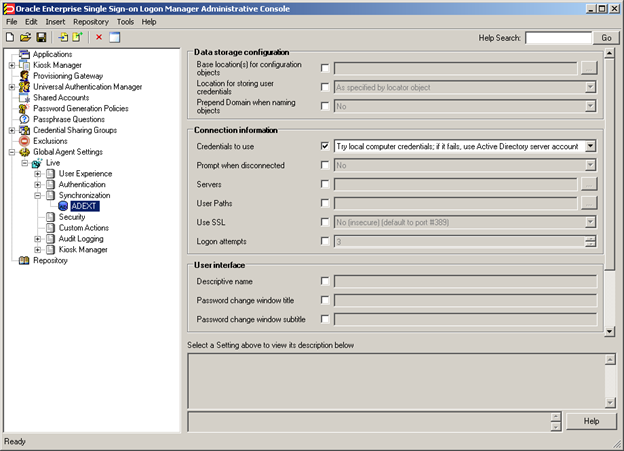Check the User Paths checkbox
Screen dimensions: 624x451
click(325, 203)
